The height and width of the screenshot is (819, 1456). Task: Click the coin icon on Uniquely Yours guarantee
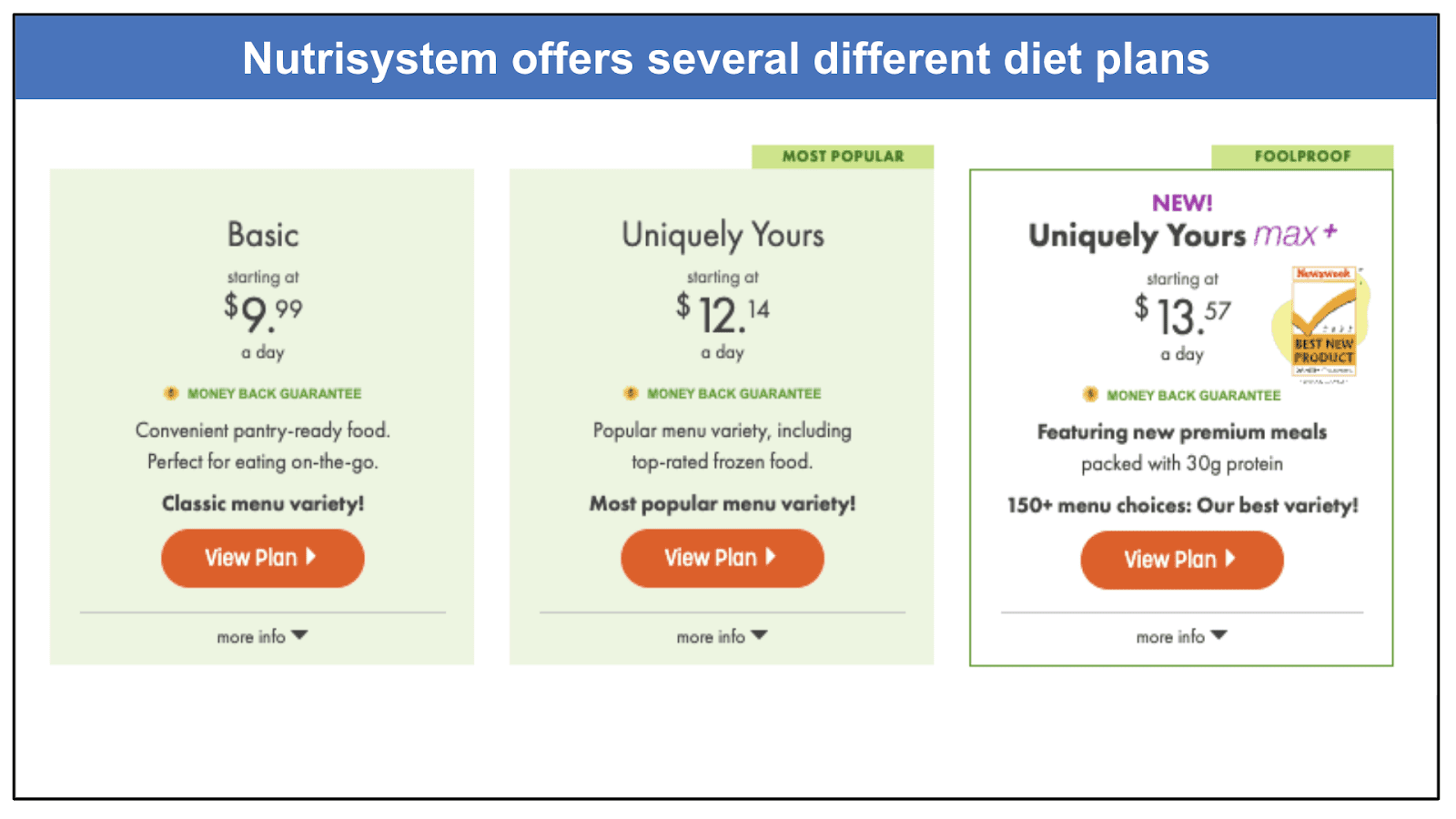(x=630, y=394)
